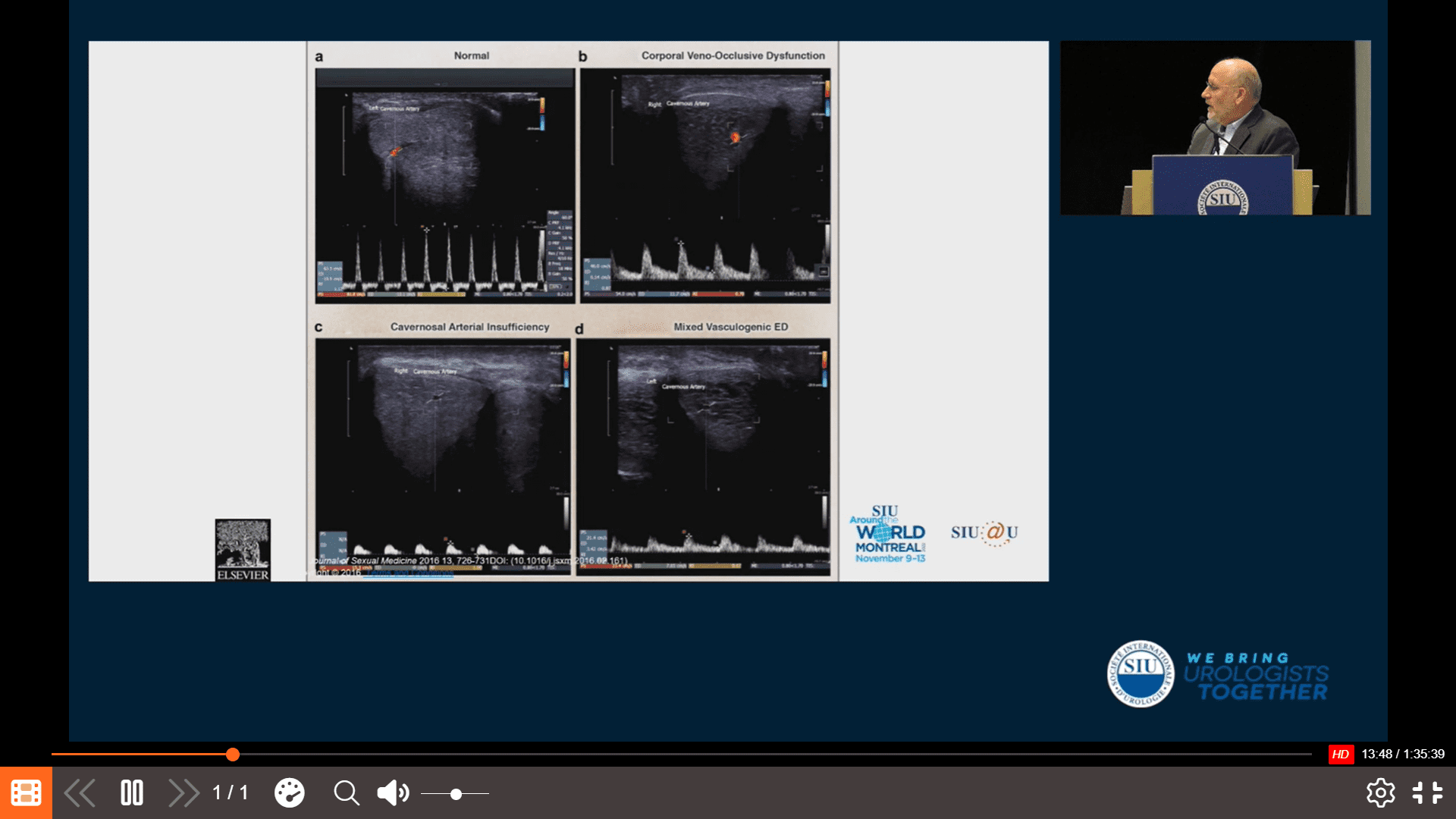Exit fullscreen with collapse icon
Viewport: 1456px width, 819px height.
point(1427,793)
